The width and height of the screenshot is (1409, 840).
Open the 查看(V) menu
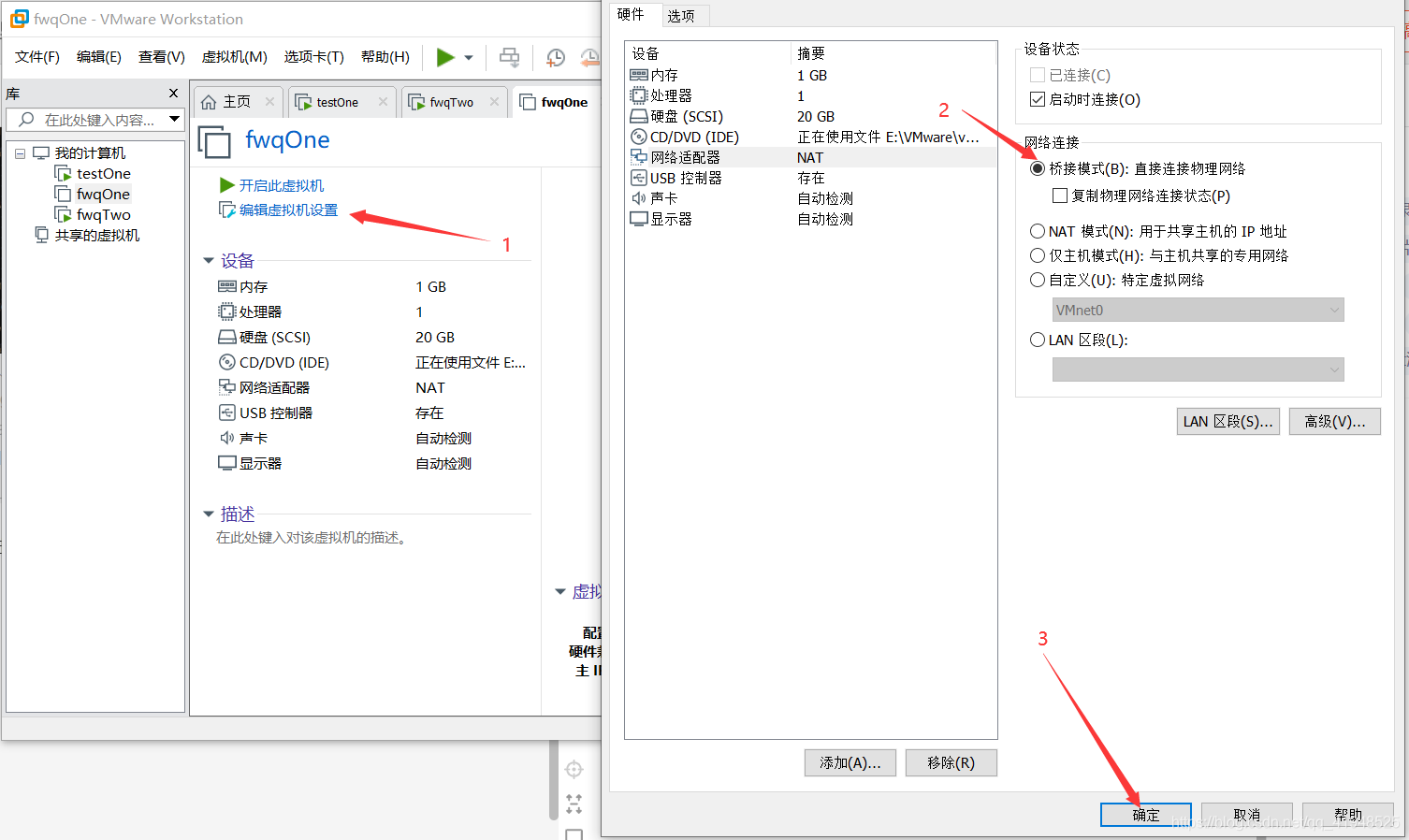click(x=162, y=57)
